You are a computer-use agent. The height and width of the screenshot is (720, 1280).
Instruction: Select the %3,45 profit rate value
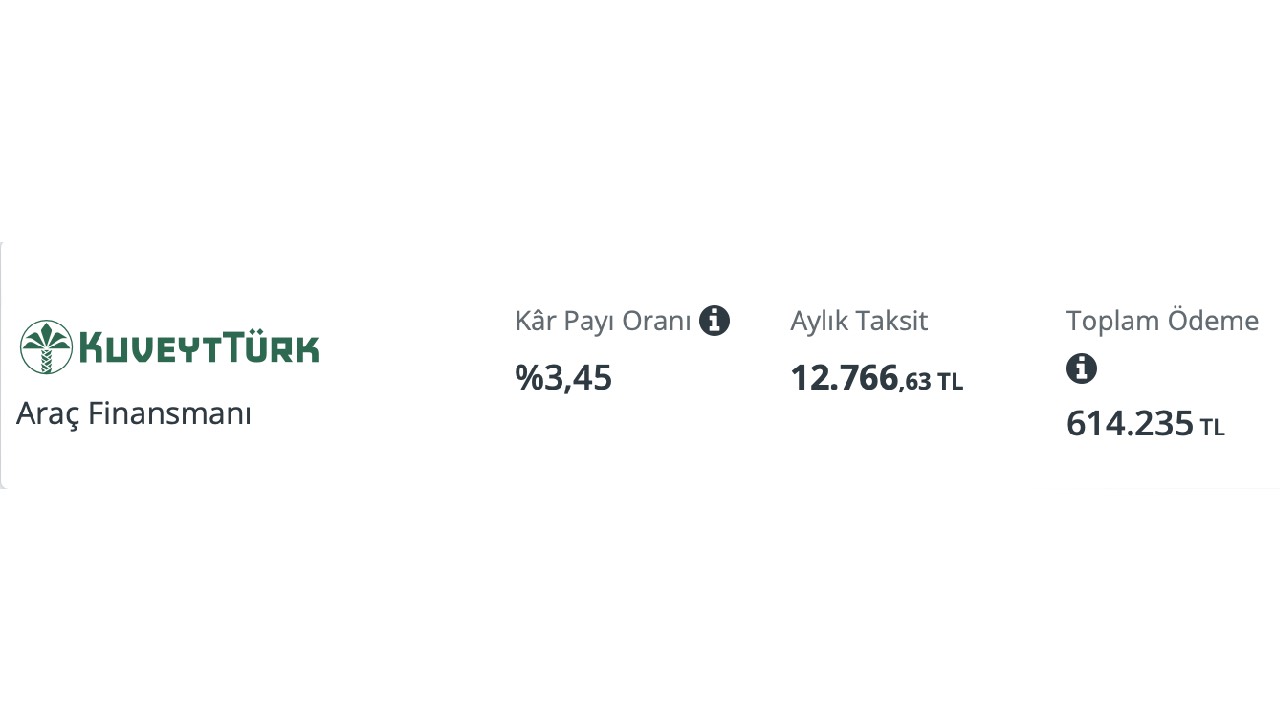tap(563, 378)
